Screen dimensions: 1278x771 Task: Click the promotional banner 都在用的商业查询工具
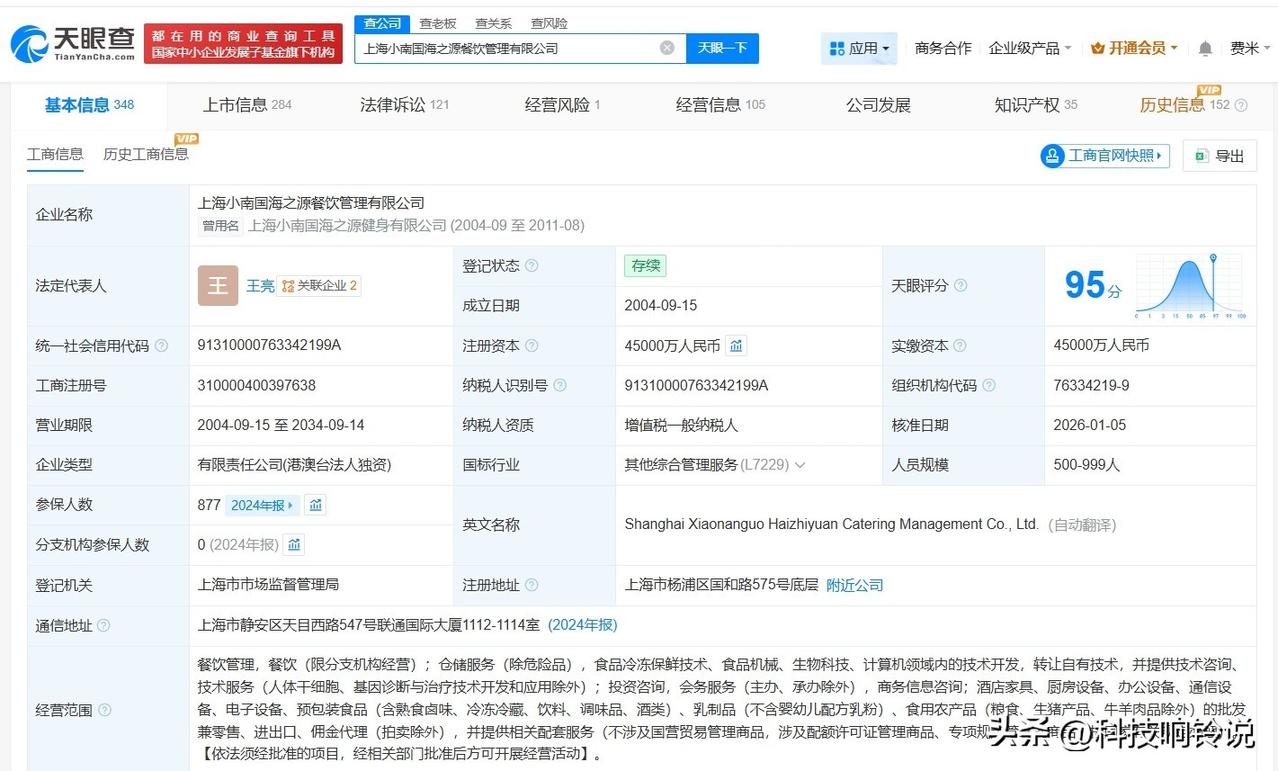(x=244, y=43)
